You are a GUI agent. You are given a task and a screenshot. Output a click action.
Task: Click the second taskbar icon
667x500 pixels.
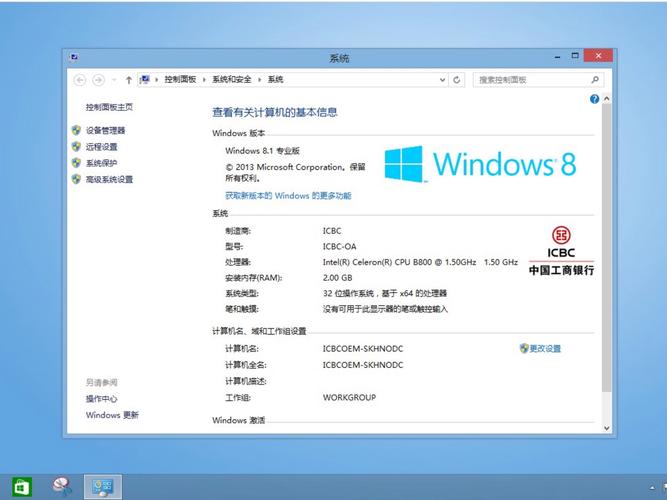[x=62, y=487]
